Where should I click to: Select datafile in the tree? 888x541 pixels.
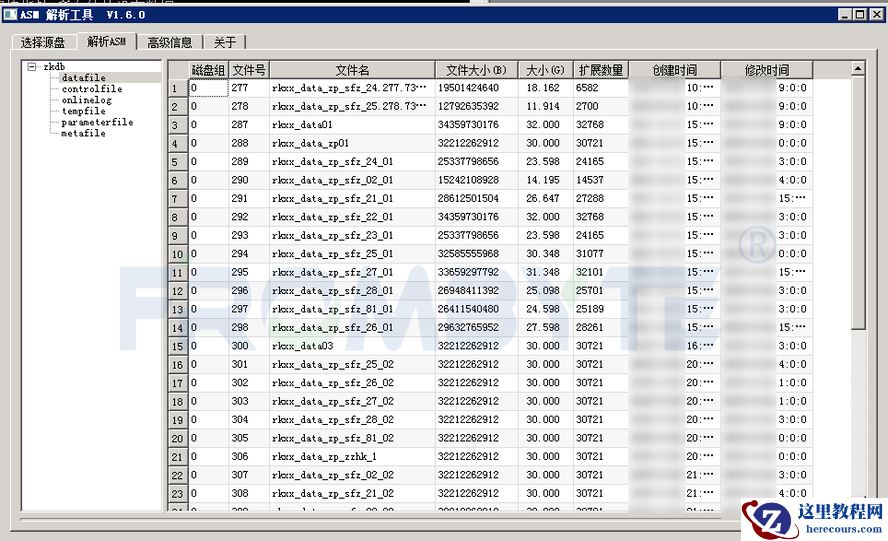83,78
